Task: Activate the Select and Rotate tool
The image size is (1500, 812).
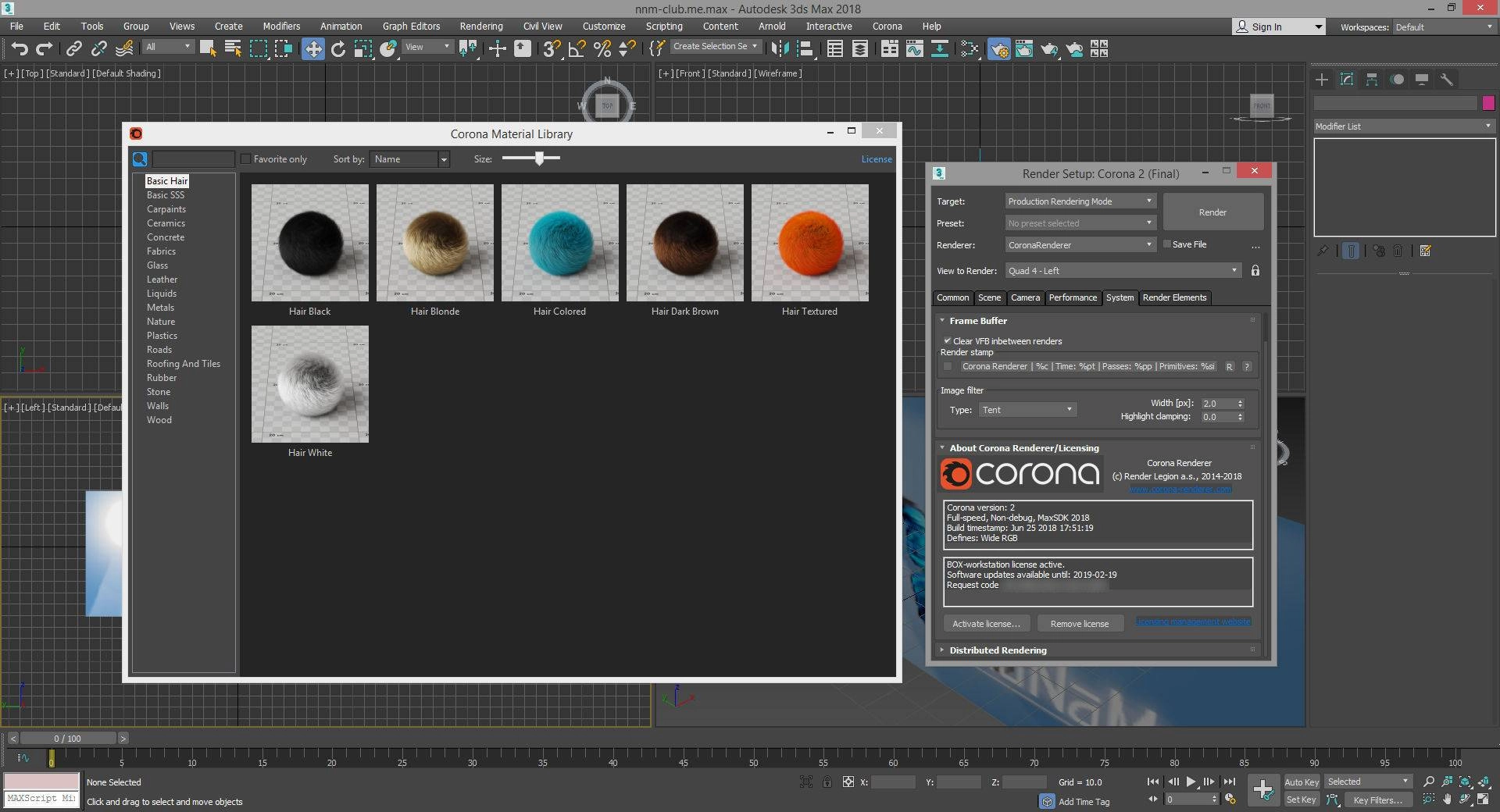Action: [338, 48]
